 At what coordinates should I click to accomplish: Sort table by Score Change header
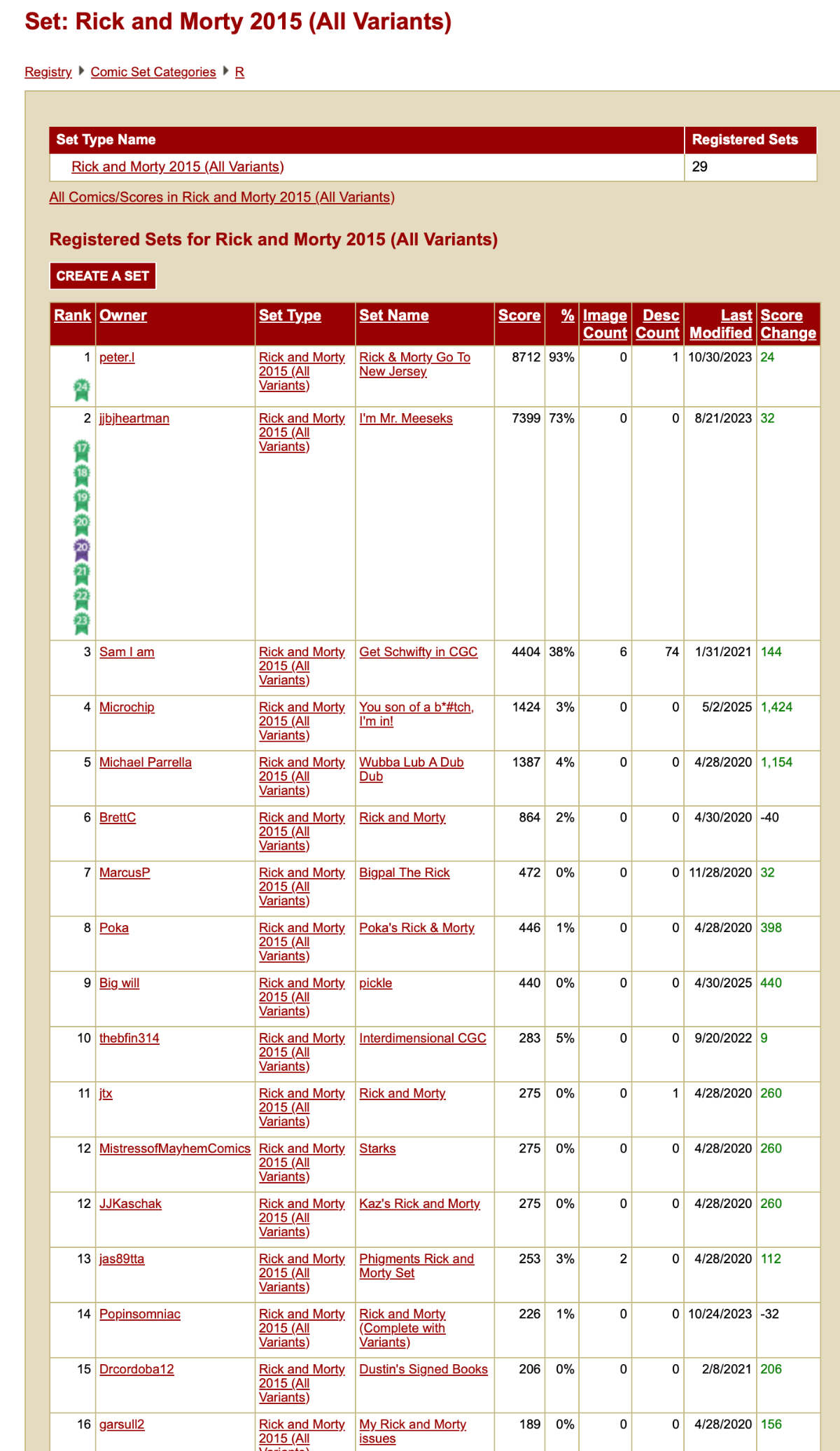788,324
